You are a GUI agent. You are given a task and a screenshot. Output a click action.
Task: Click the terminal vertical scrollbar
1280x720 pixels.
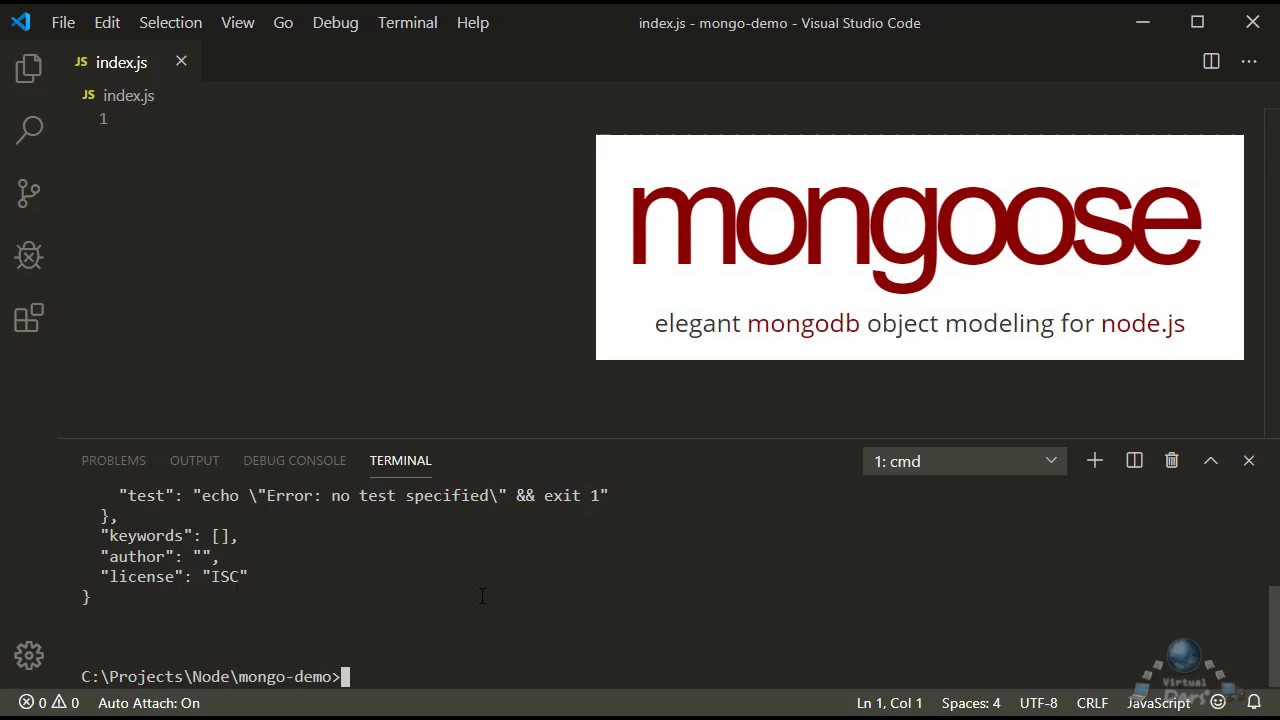click(x=1273, y=635)
